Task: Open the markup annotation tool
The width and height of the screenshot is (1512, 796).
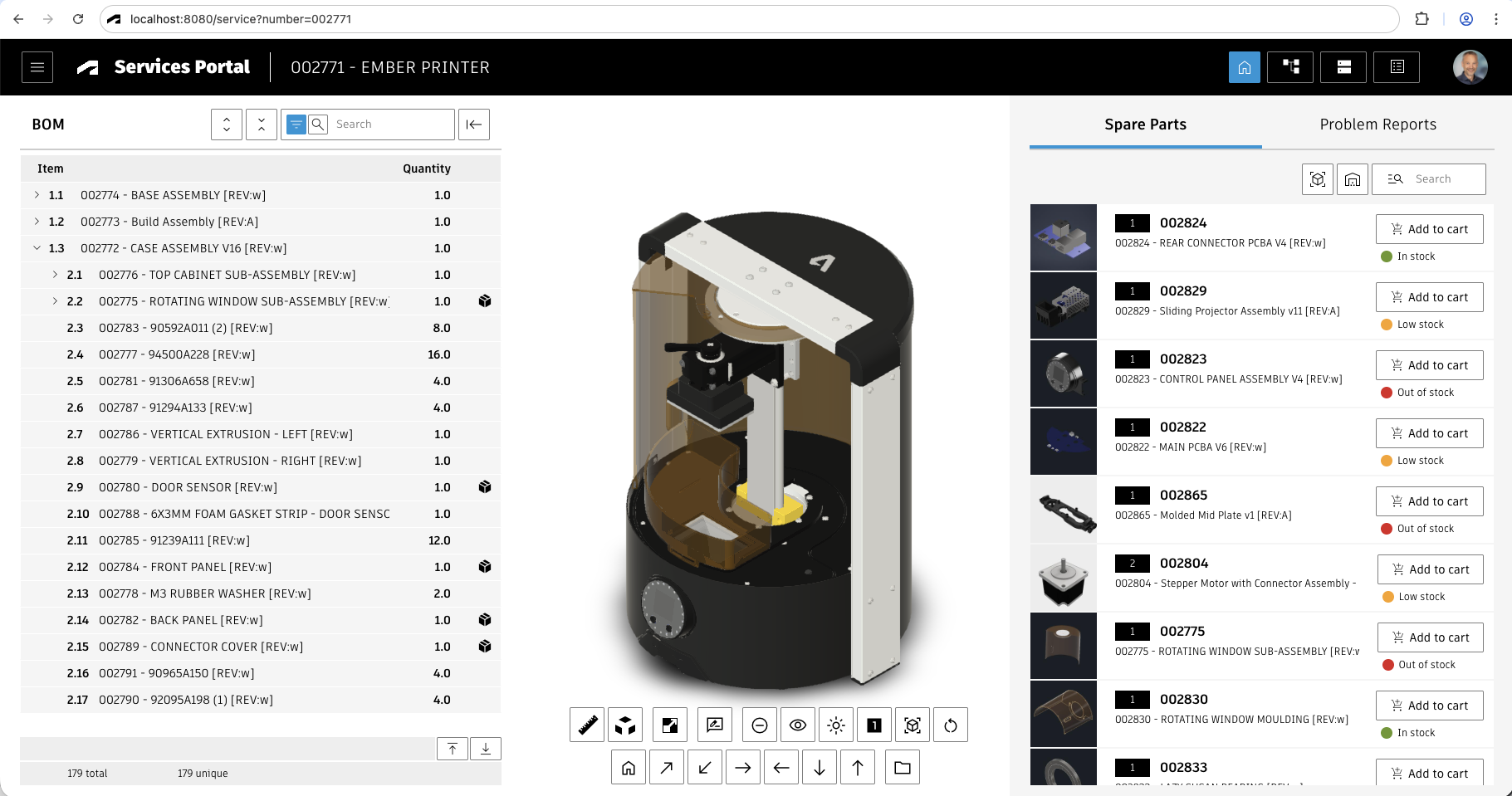Action: (x=714, y=725)
